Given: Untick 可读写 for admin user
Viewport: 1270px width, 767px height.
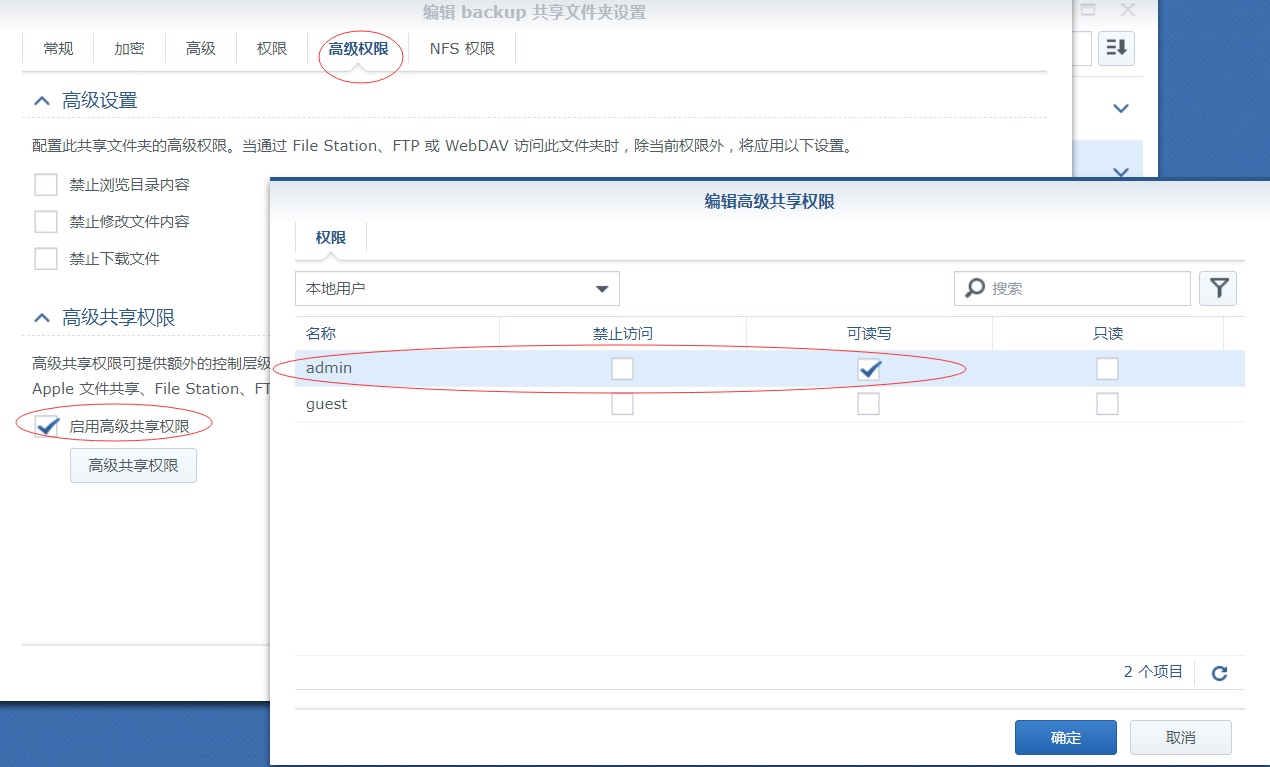Looking at the screenshot, I should click(869, 369).
